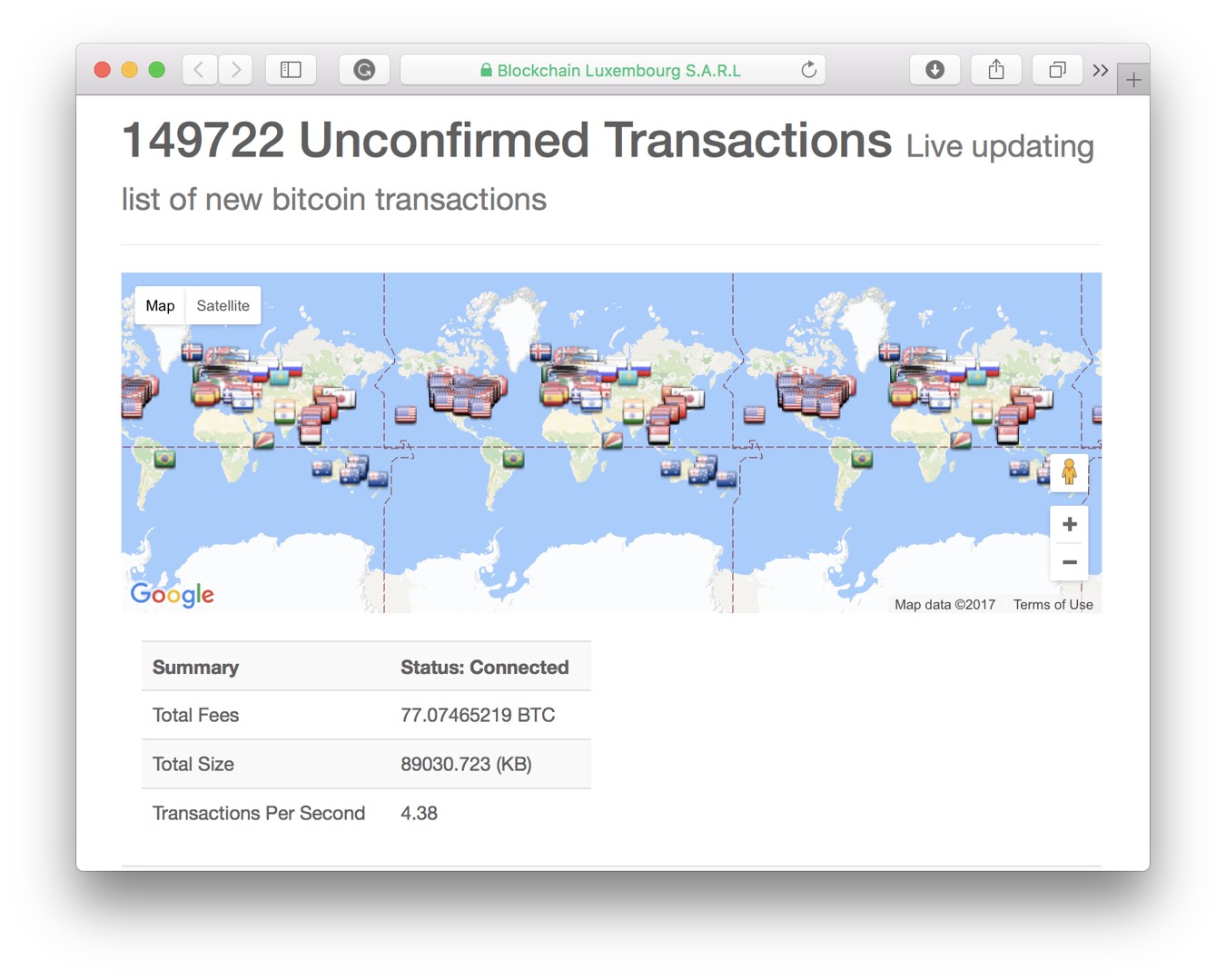
Task: Select the 89030.723 (KB) value
Action: (x=466, y=765)
